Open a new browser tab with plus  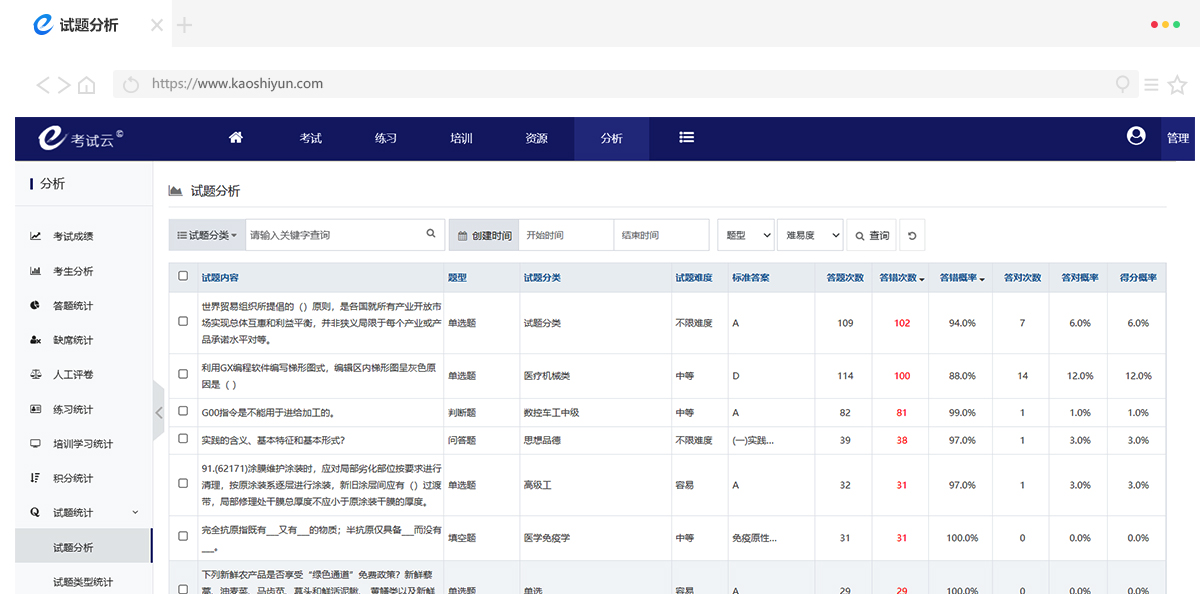(x=184, y=25)
